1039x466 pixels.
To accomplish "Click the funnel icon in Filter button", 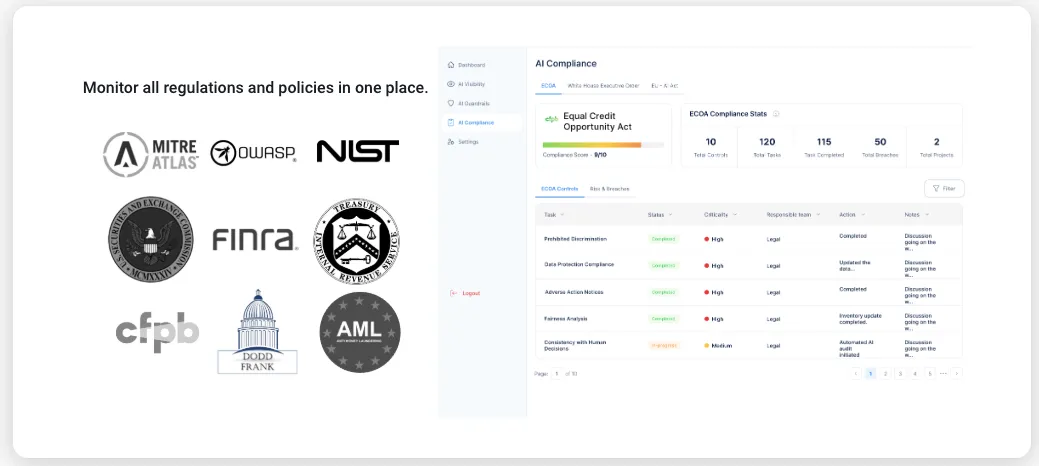I will (936, 188).
